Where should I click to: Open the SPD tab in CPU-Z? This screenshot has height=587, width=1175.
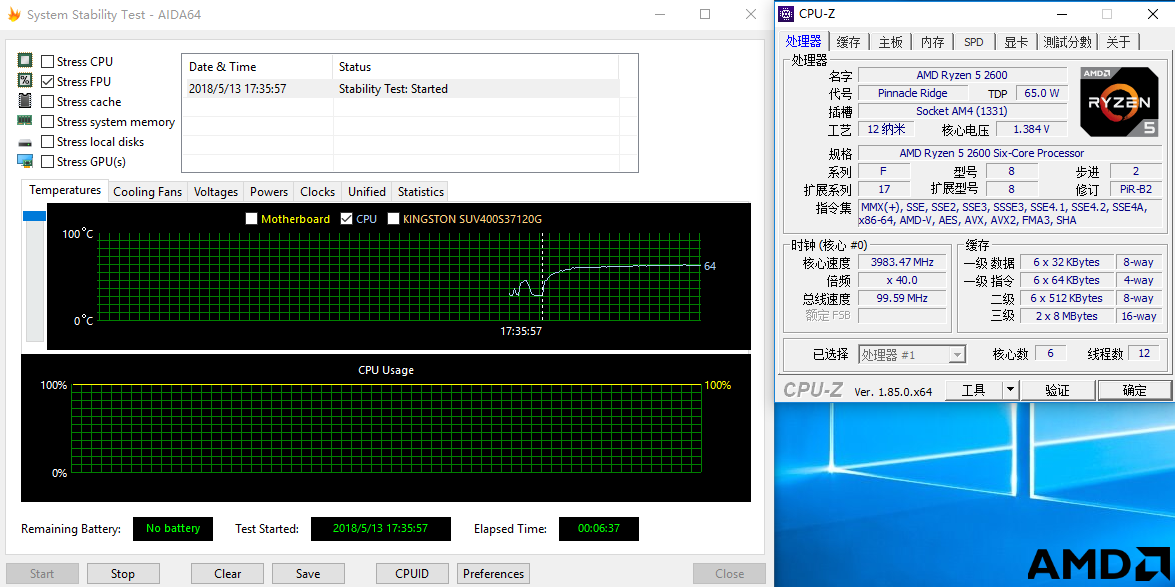[x=974, y=42]
